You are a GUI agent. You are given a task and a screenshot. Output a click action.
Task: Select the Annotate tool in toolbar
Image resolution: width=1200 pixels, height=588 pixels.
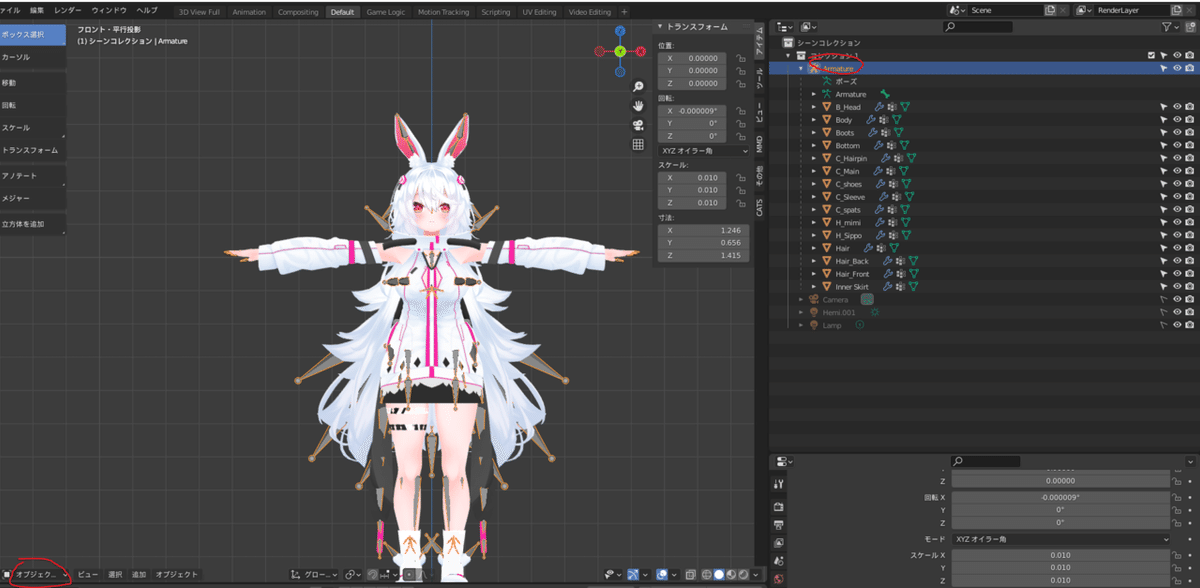[x=33, y=176]
